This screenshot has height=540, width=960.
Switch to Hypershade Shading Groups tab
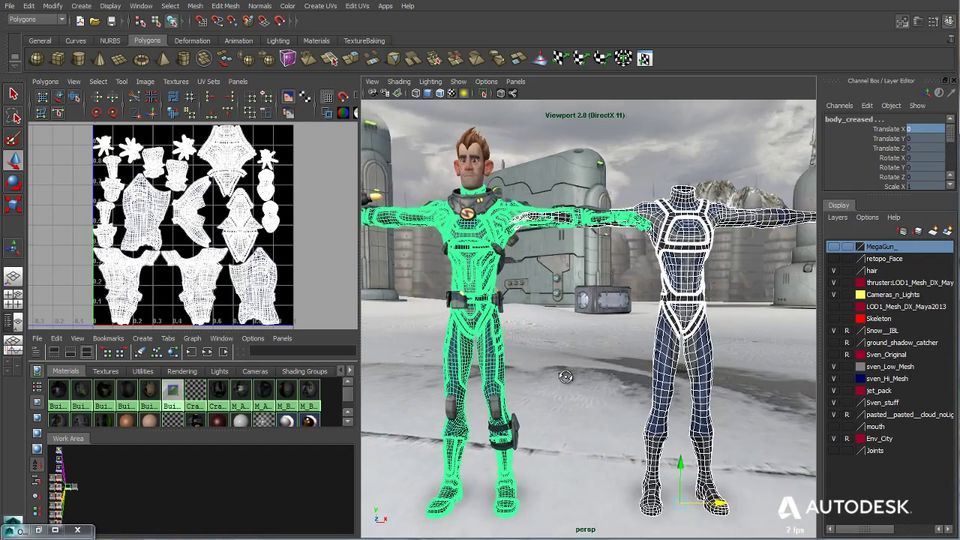click(304, 371)
